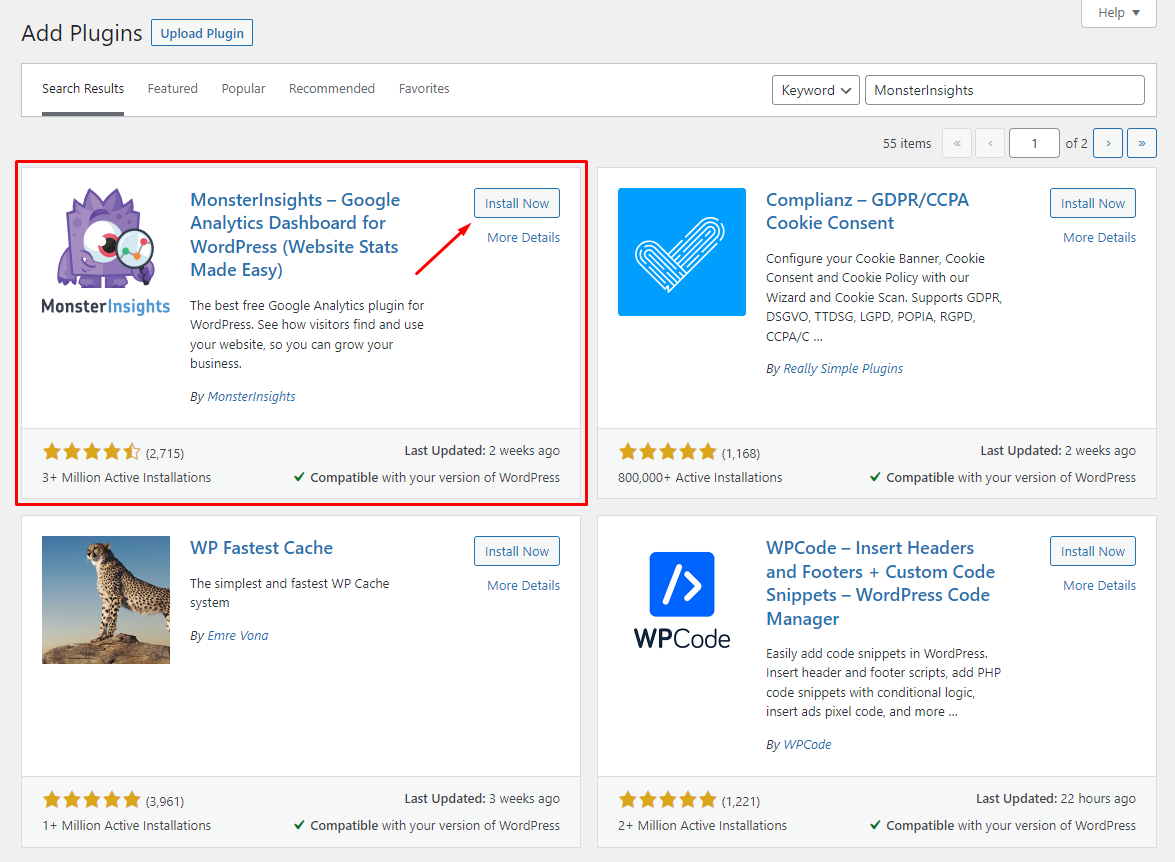The image size is (1175, 862).
Task: Click the '55 items' count text
Action: click(907, 143)
